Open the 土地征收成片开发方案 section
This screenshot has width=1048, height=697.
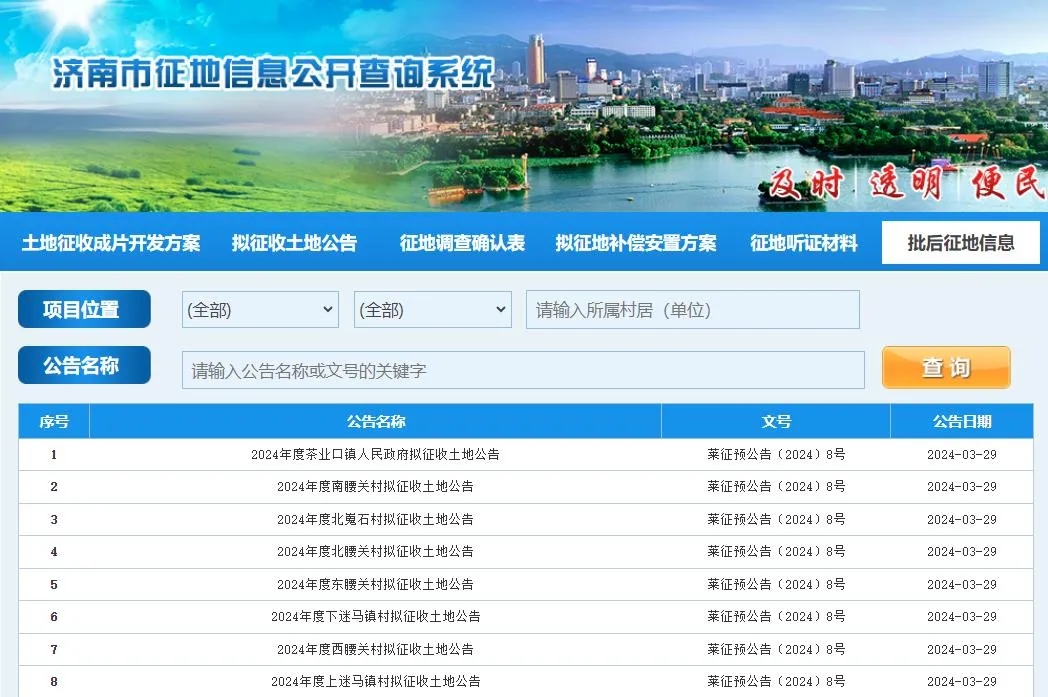click(110, 243)
